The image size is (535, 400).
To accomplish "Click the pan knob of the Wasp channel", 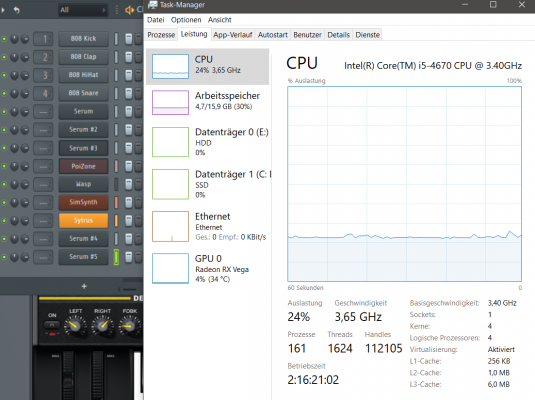I will click(x=14, y=184).
